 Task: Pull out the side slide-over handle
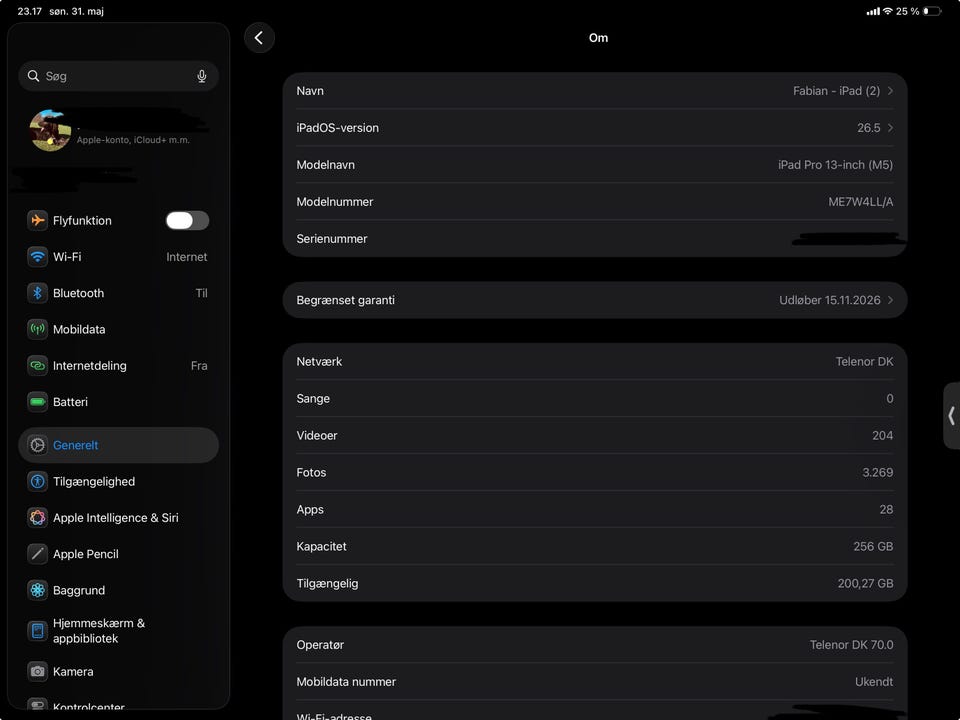[951, 416]
